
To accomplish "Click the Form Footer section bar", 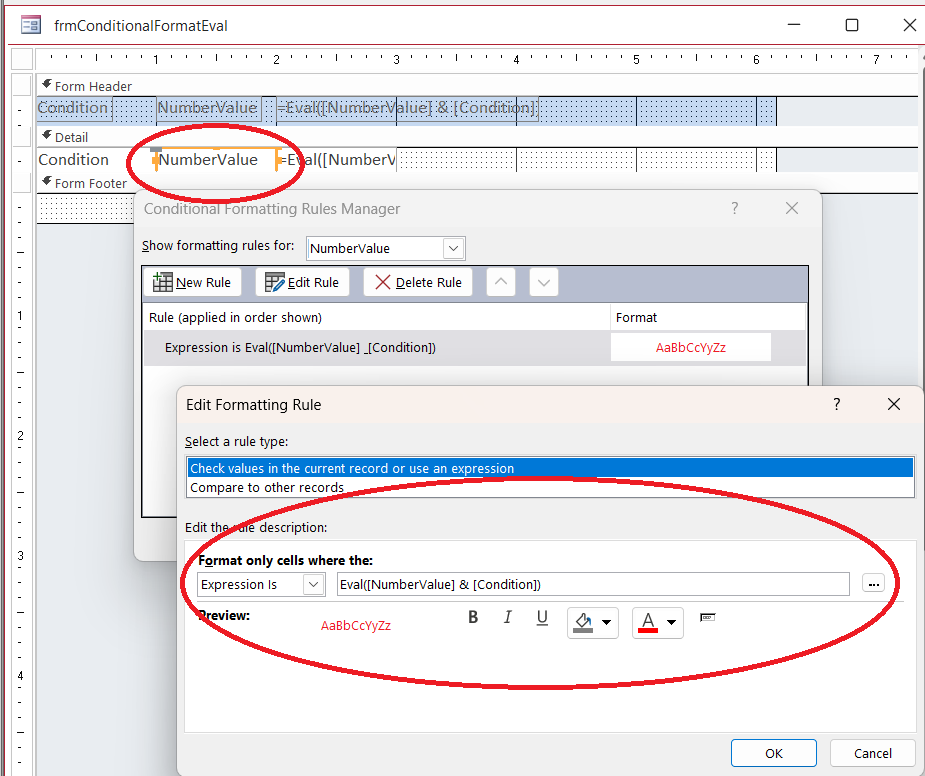I will click(x=477, y=183).
